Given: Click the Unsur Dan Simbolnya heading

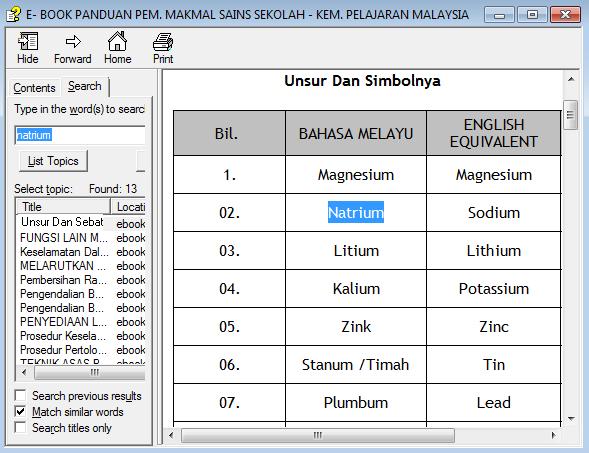Looking at the screenshot, I should 362,81.
